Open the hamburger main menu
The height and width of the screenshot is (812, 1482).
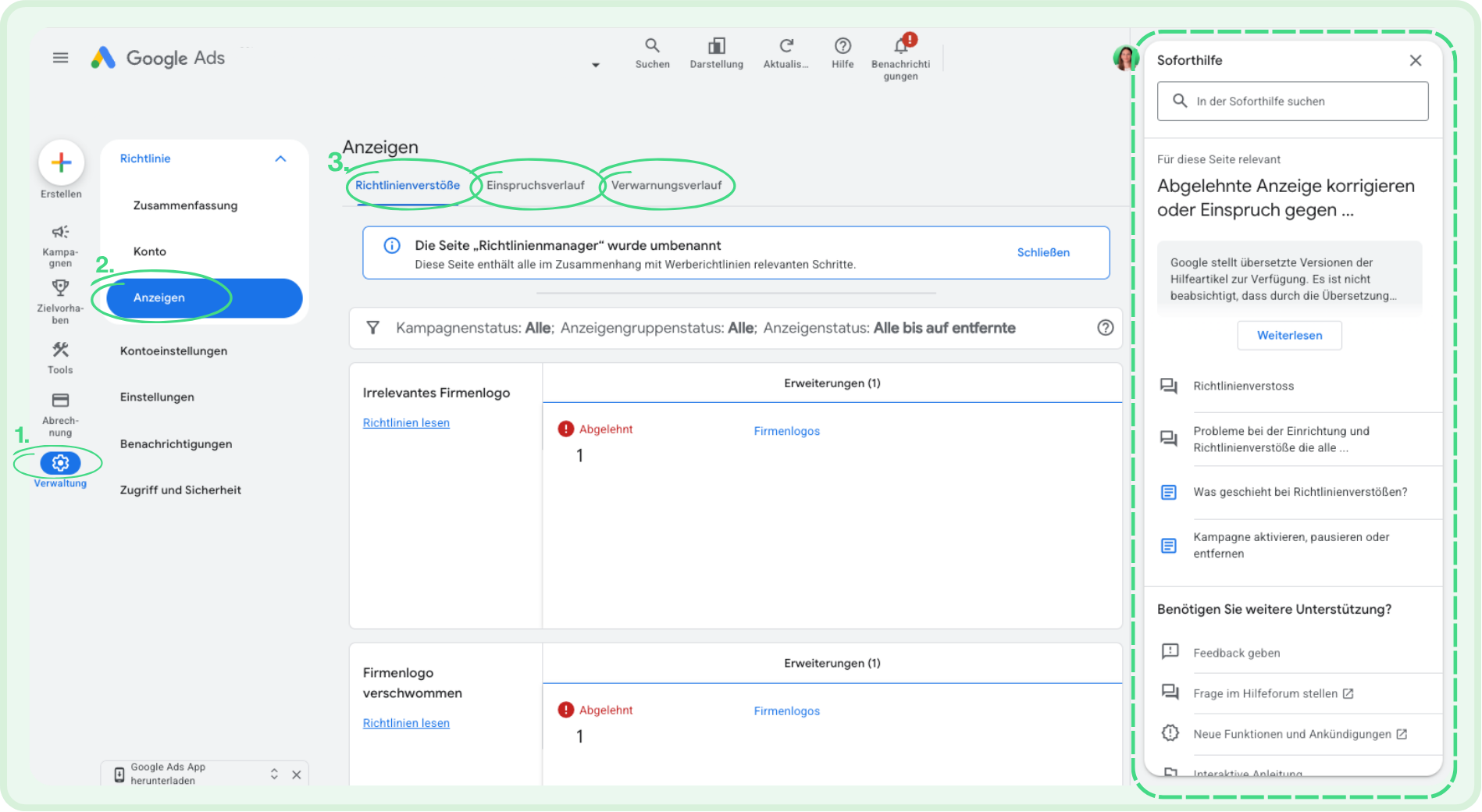(60, 58)
